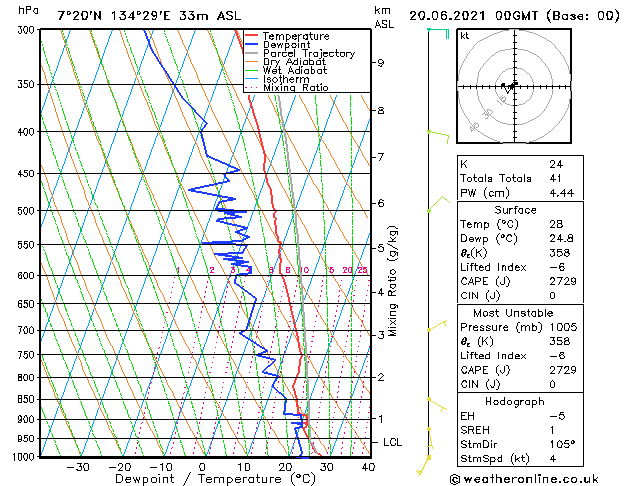Click the 9 km altitude tick label
The height and width of the screenshot is (486, 629).
pyautogui.click(x=380, y=63)
